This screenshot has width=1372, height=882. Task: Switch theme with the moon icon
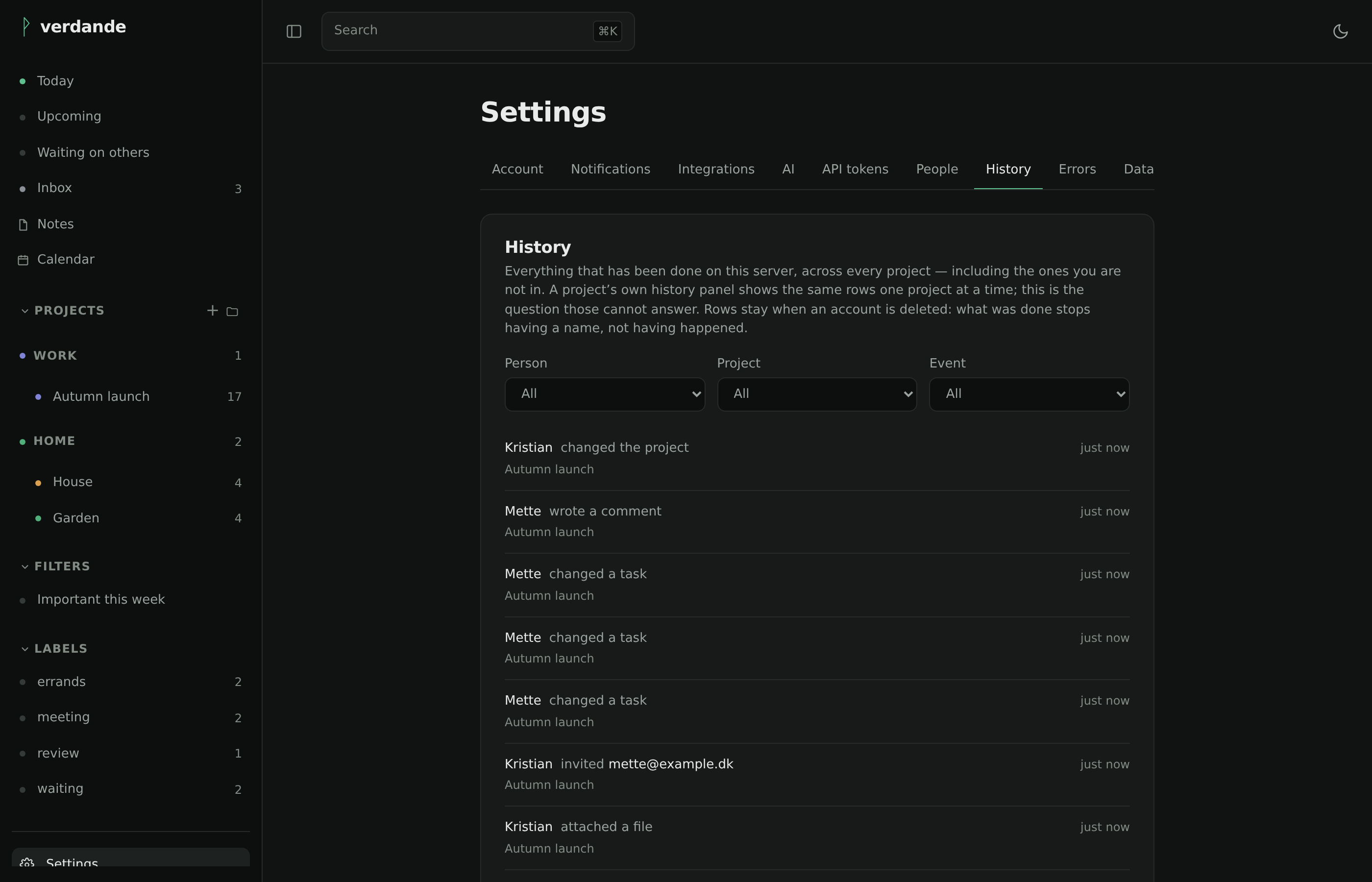click(1341, 31)
